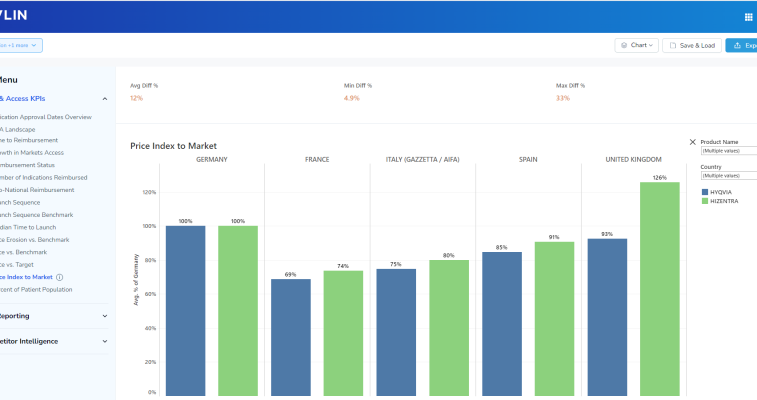The width and height of the screenshot is (757, 400).
Task: Select Time to Reimbursement menu item
Action: [32, 141]
